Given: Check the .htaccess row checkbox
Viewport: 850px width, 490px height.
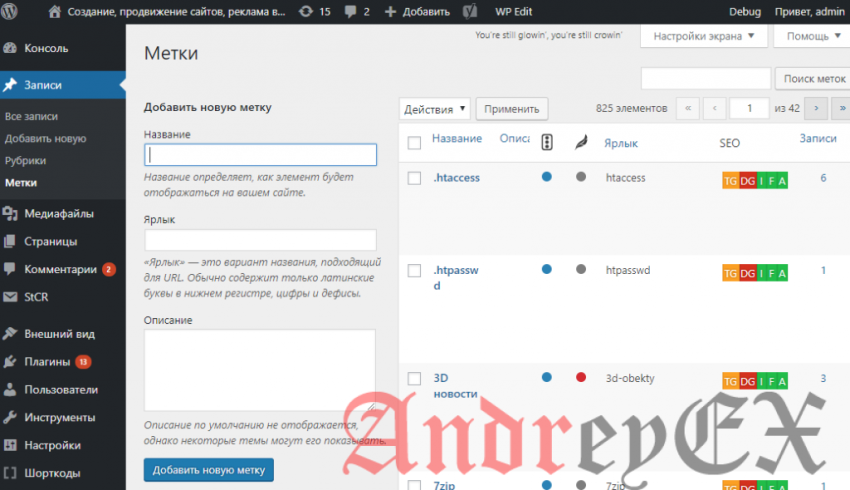Looking at the screenshot, I should [x=414, y=178].
